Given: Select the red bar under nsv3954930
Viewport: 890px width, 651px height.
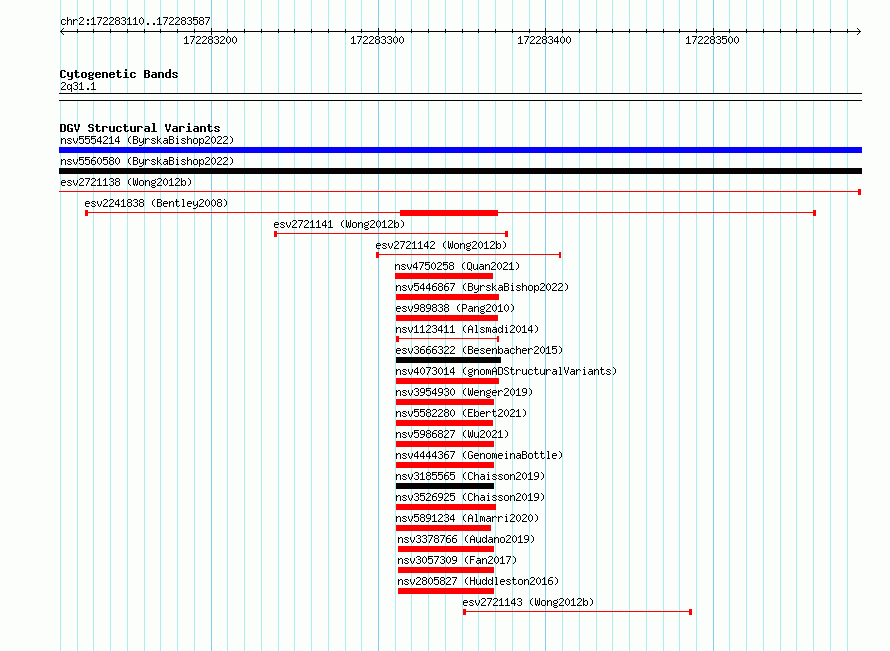Looking at the screenshot, I should click(x=445, y=402).
